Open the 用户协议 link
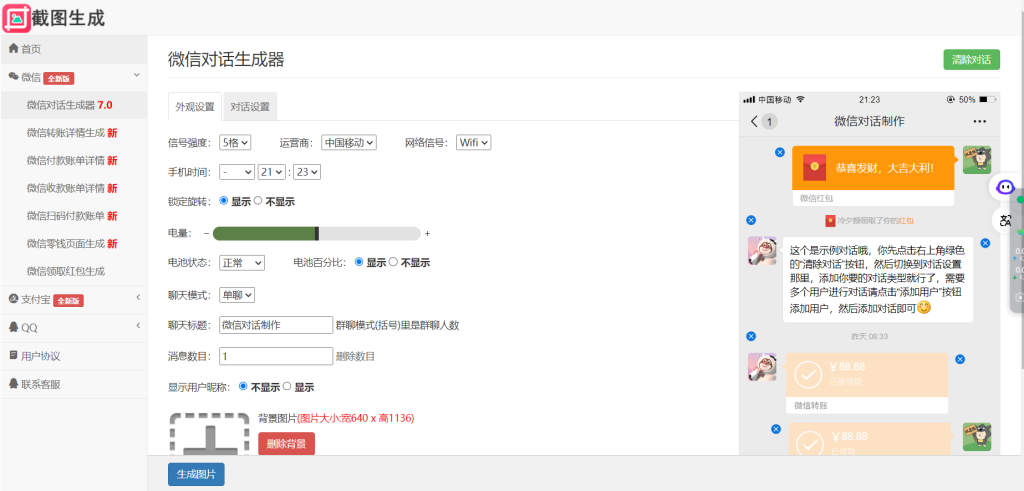 [40, 356]
